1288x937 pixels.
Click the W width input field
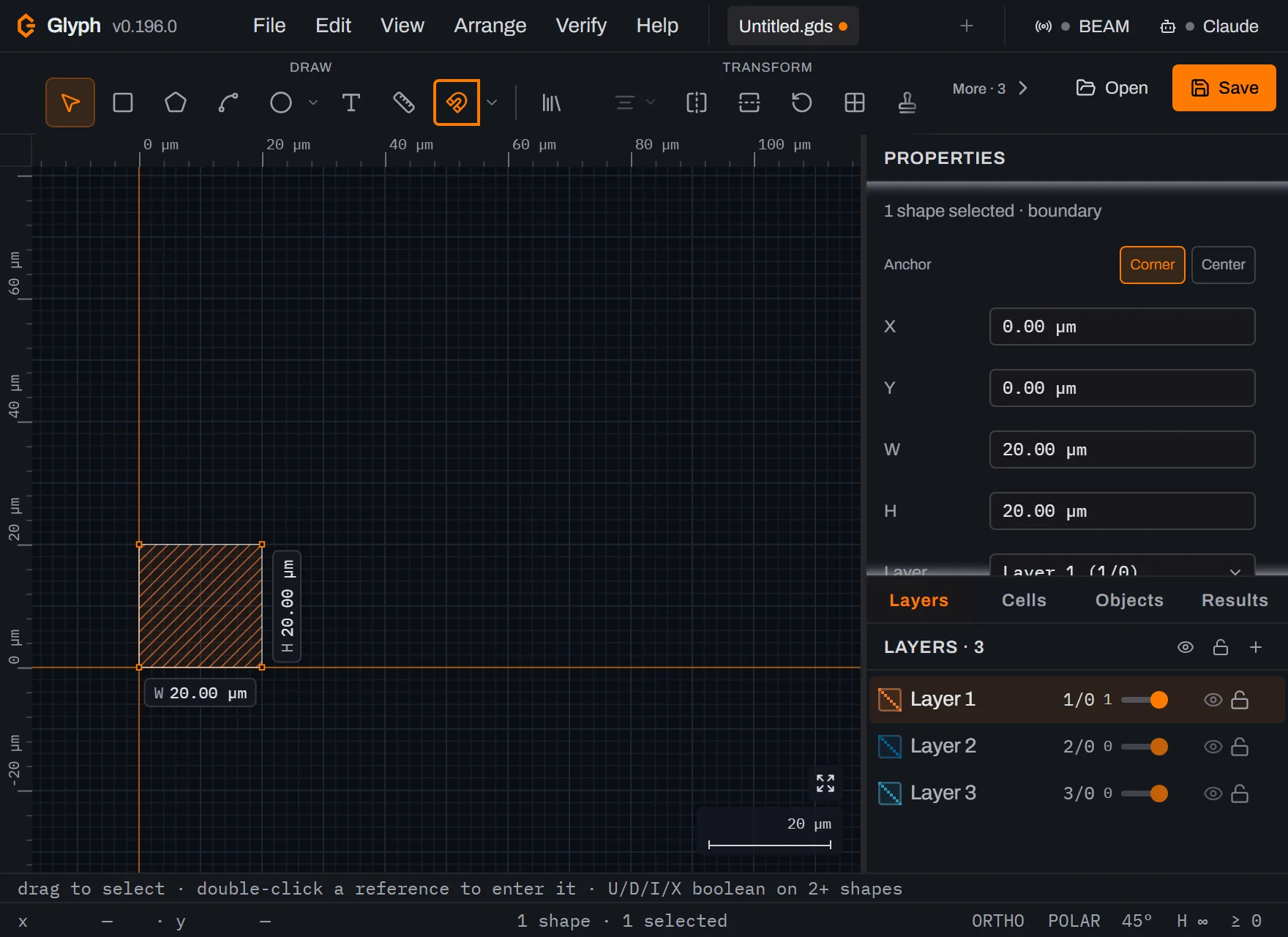(1122, 449)
